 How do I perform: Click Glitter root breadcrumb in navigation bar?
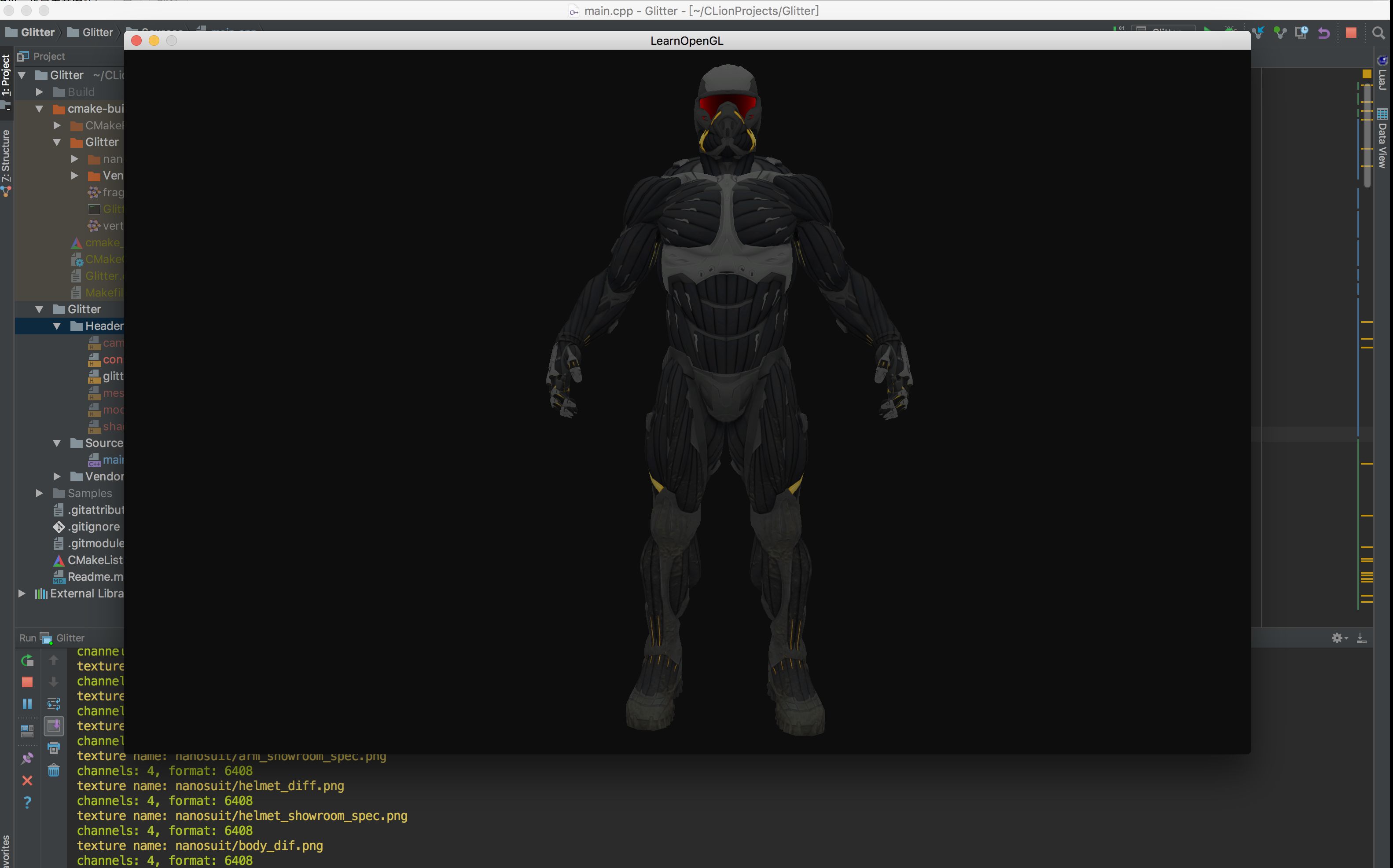tap(30, 33)
